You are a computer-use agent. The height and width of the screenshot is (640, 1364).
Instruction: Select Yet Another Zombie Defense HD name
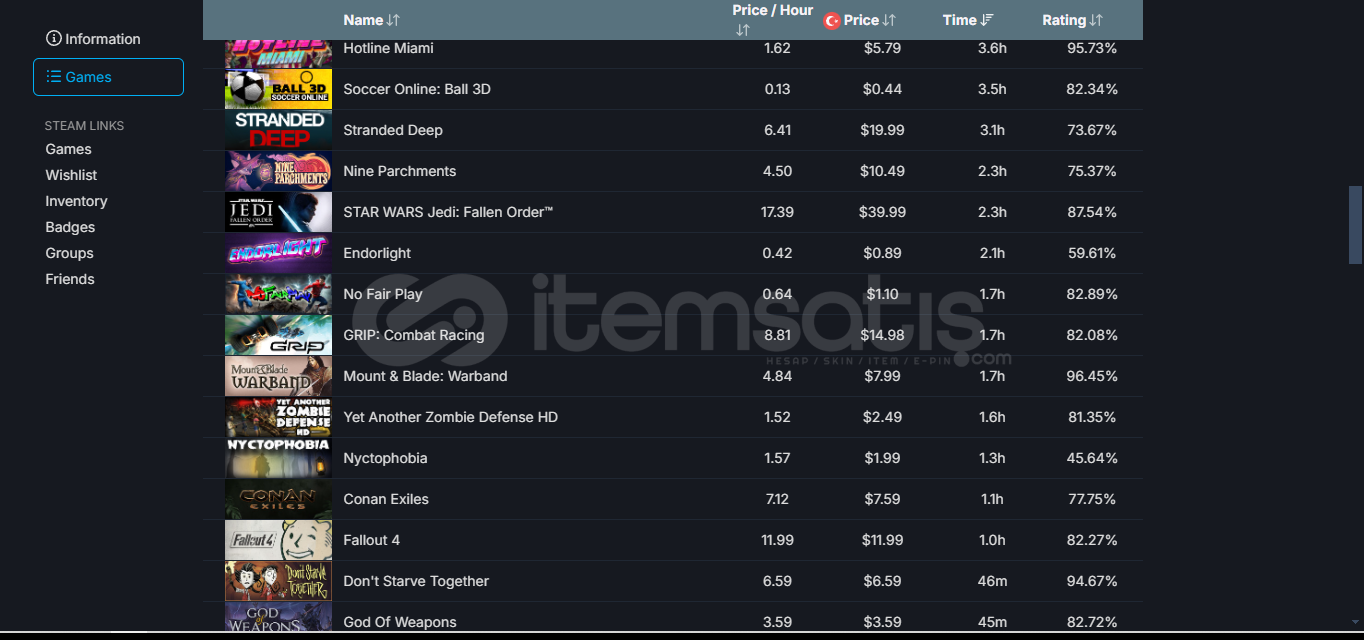point(451,417)
